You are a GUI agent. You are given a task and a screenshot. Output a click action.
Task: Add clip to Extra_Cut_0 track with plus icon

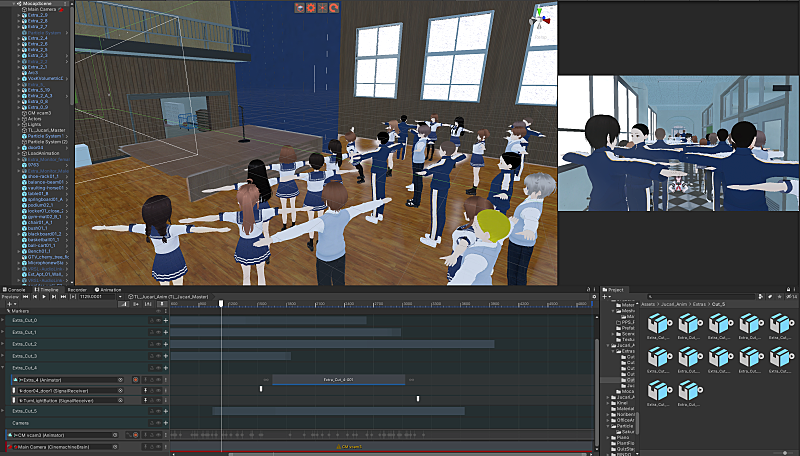click(x=165, y=320)
